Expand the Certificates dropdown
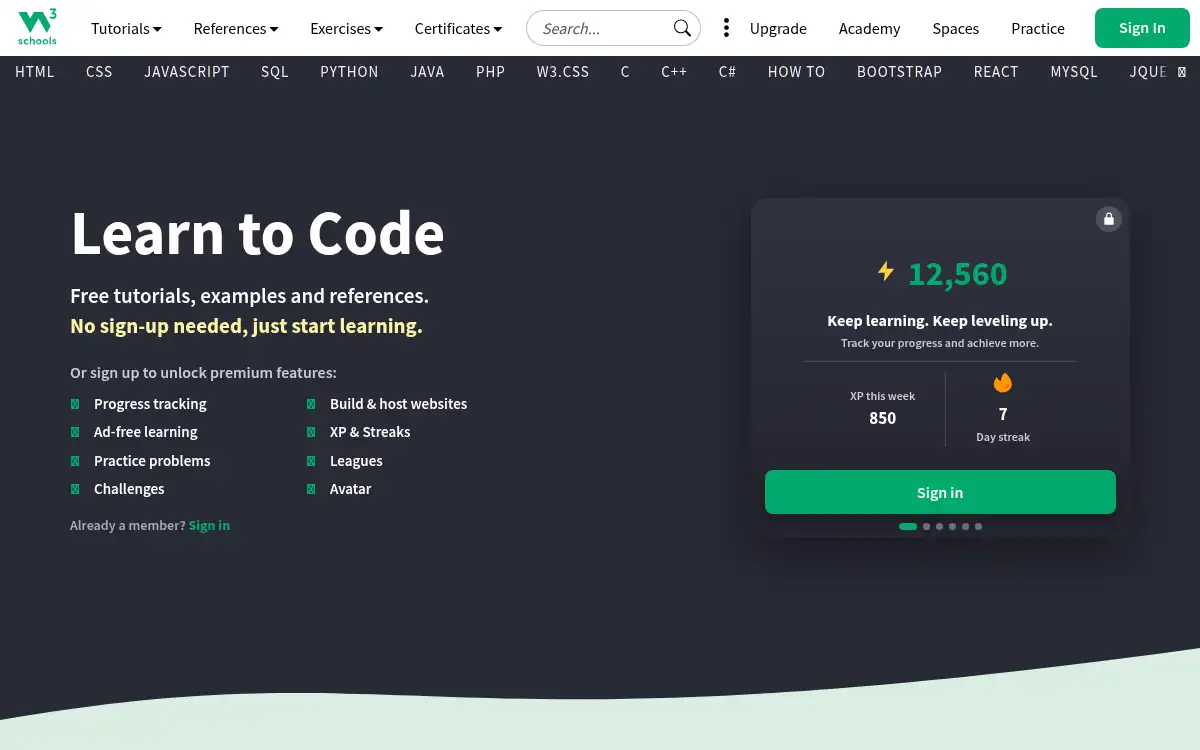 pyautogui.click(x=459, y=28)
